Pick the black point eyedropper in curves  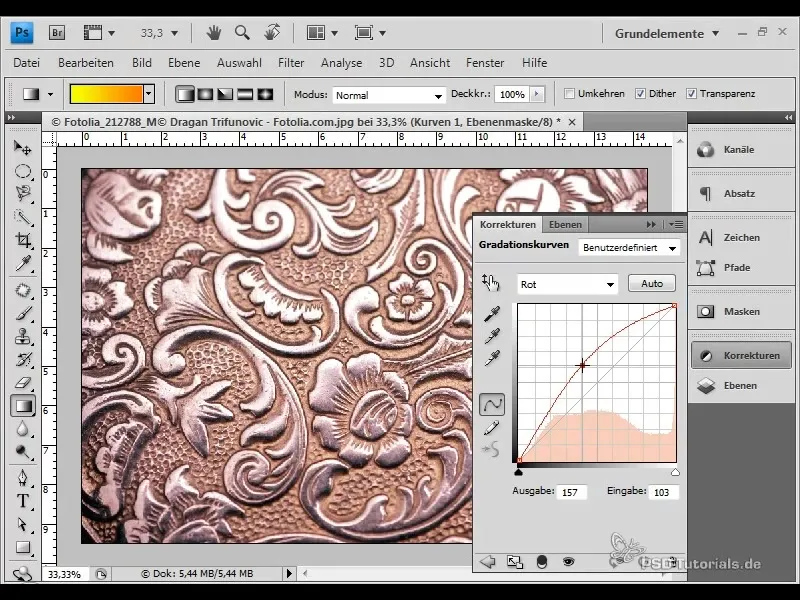pos(492,313)
